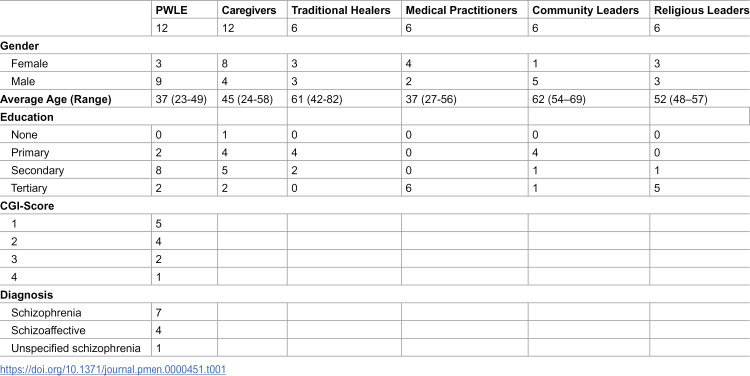Image resolution: width=750 pixels, height=376 pixels.
Task: Click the Diagnosis section heading
Action: coord(26,295)
